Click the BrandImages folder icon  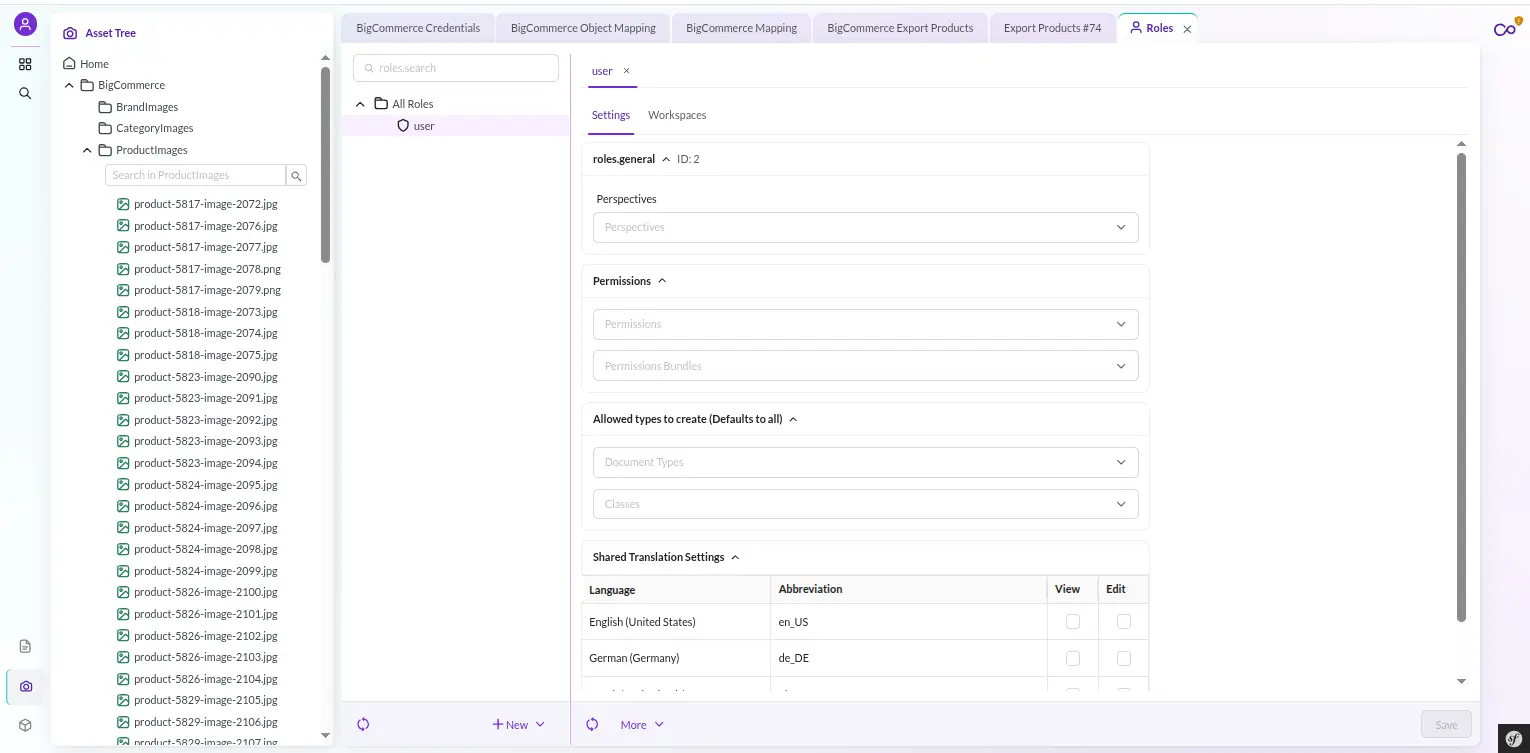click(x=105, y=106)
